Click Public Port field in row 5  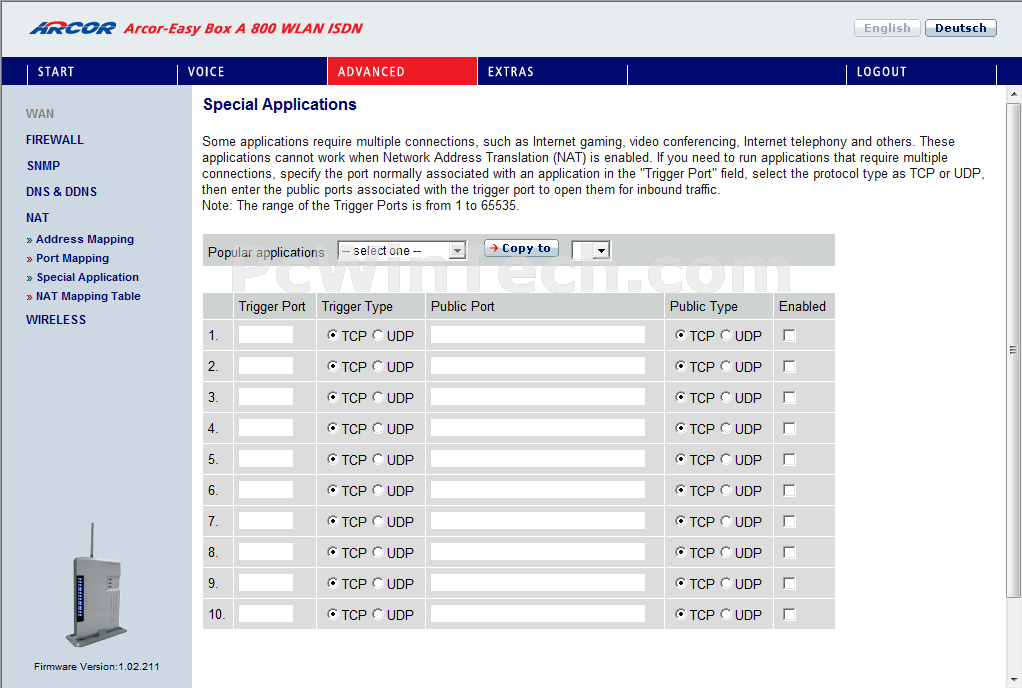point(538,459)
